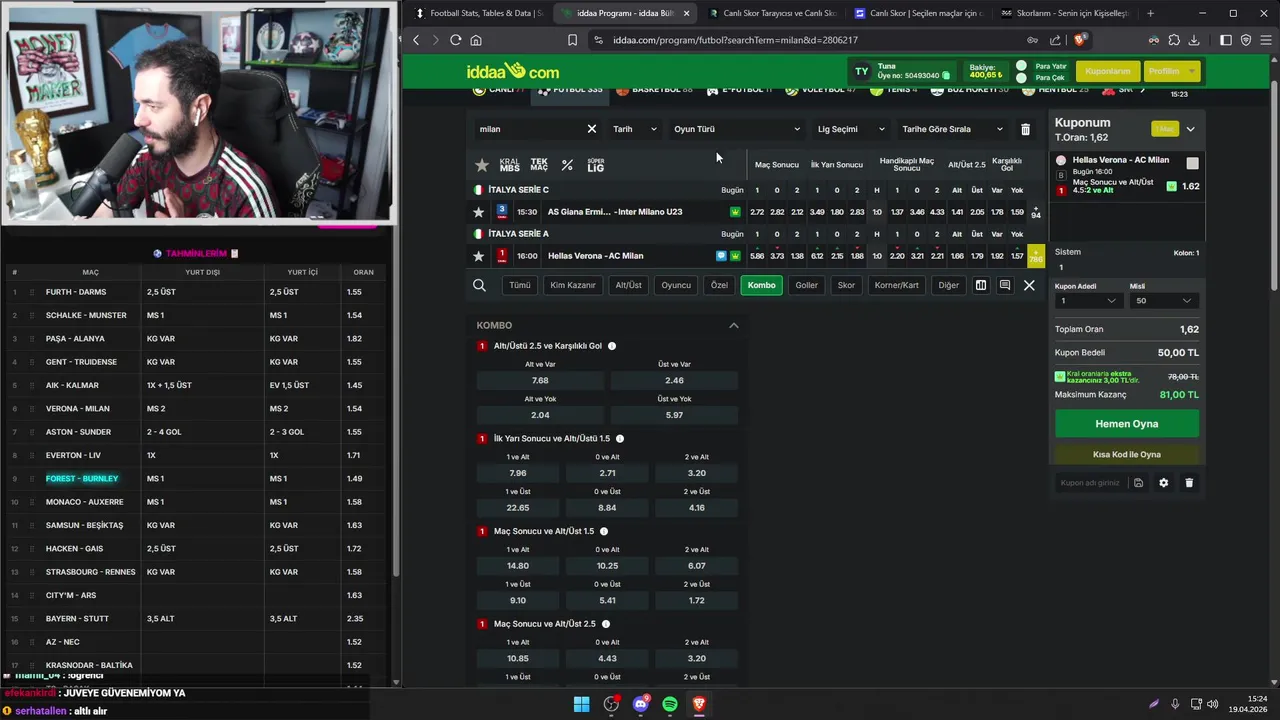
Task: Click the 'Kısa Kod ile Oyna' button
Action: (1127, 454)
